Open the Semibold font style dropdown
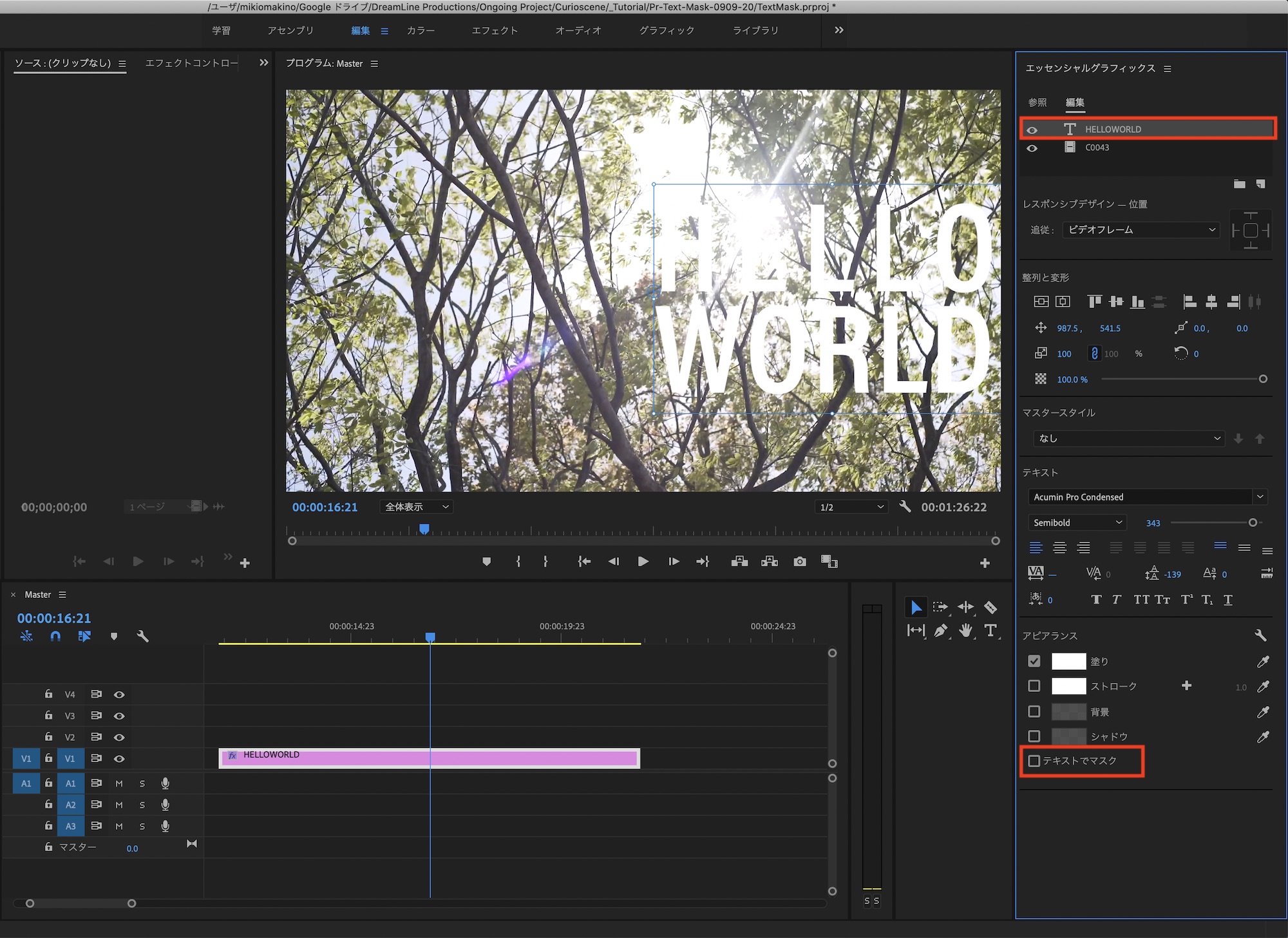 coord(1077,522)
